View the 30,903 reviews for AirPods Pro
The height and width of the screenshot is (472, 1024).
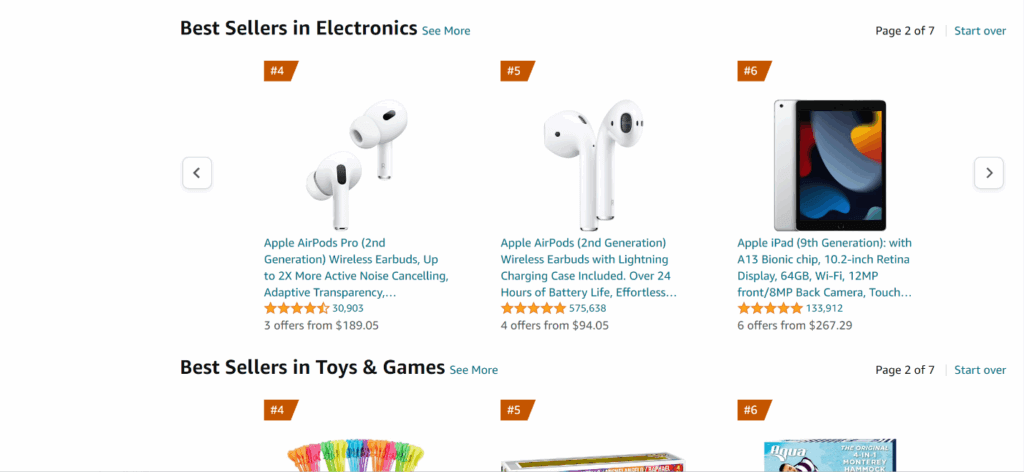pos(348,308)
